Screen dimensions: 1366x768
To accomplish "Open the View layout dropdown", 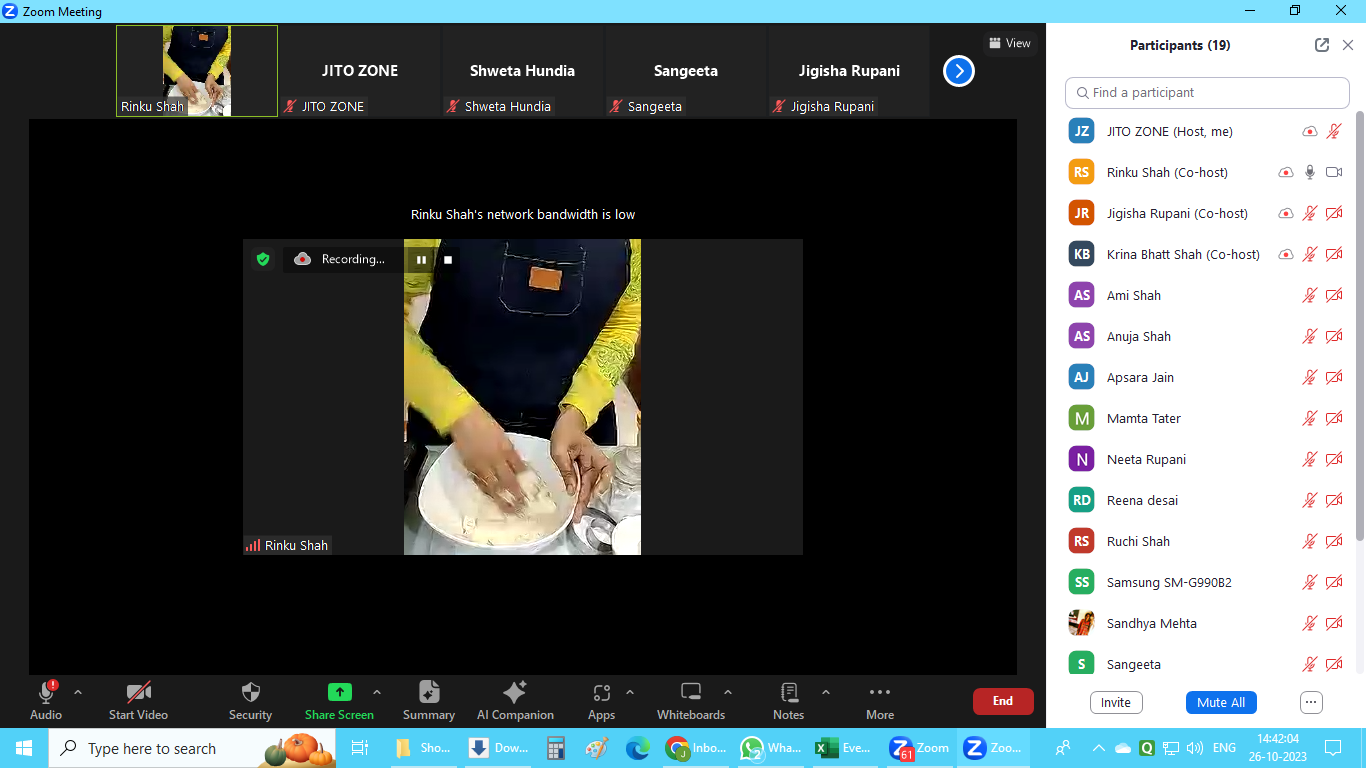I will (x=1009, y=43).
